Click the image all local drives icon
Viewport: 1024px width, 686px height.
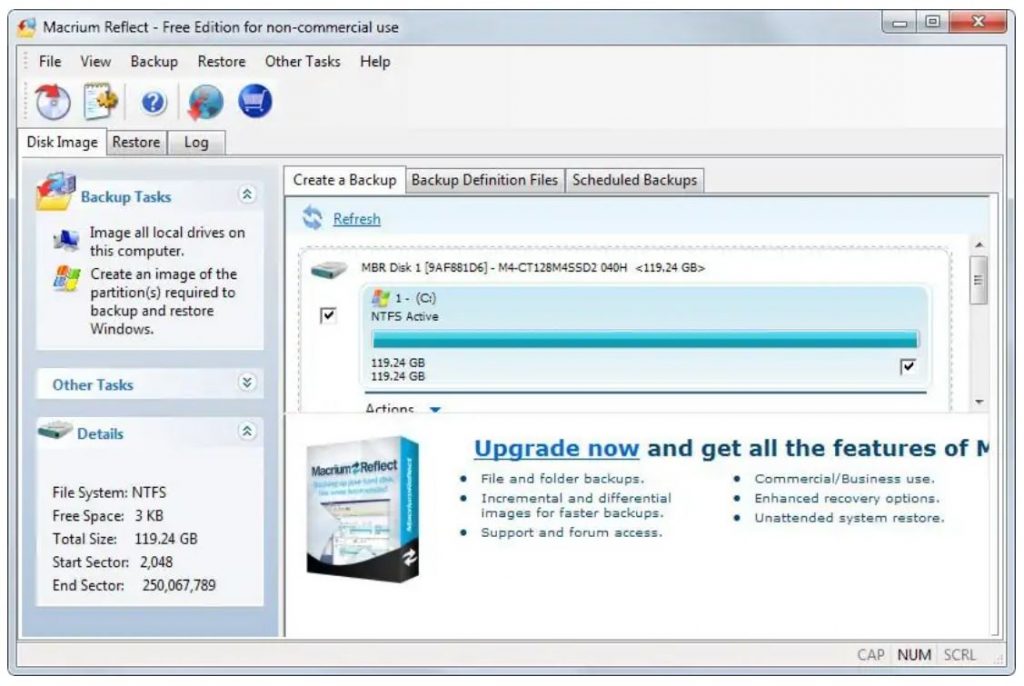coord(66,241)
